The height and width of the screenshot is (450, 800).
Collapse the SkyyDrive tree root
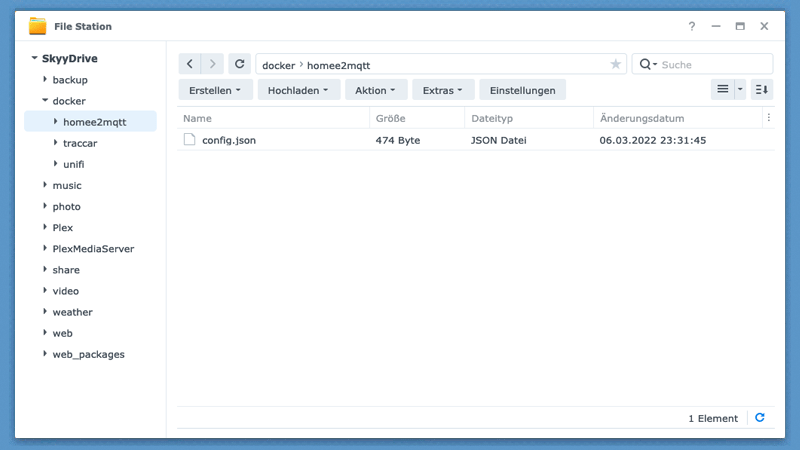(35, 59)
